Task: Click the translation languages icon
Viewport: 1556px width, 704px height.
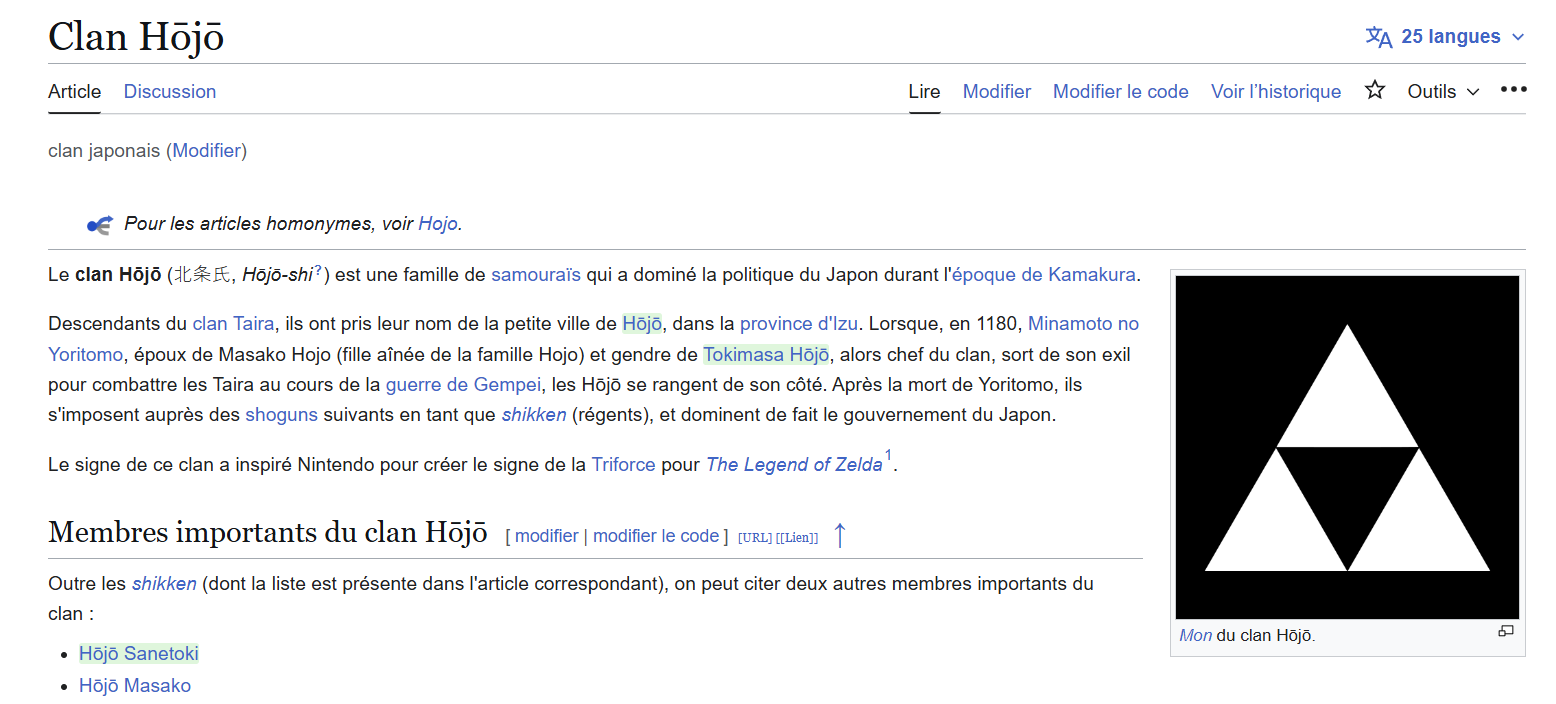Action: point(1379,37)
